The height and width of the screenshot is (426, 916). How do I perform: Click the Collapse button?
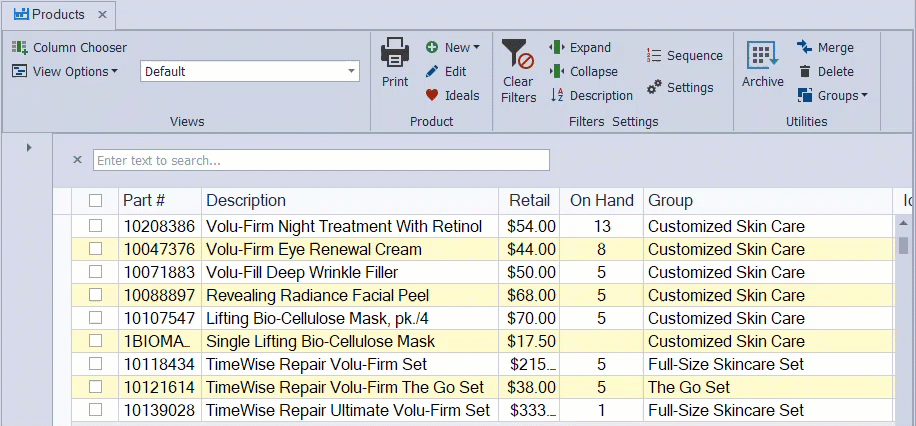(584, 71)
